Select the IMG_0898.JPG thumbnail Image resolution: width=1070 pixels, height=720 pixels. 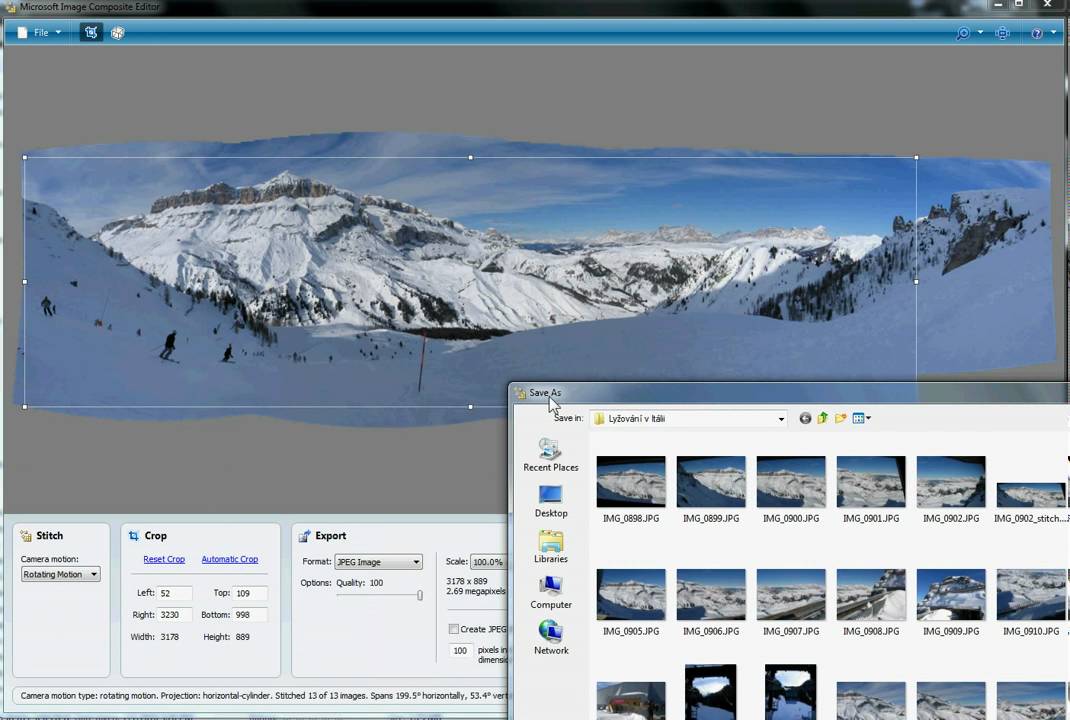point(631,482)
